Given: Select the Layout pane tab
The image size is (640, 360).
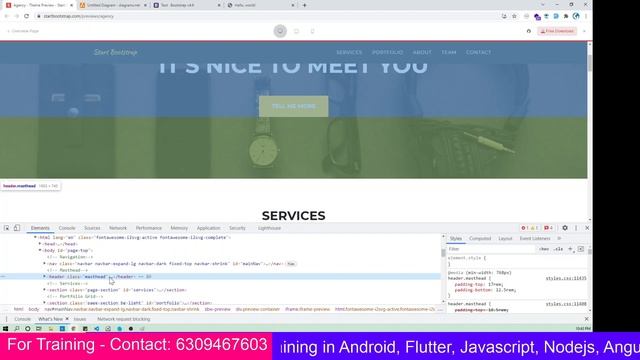Looking at the screenshot, I should click(x=505, y=238).
